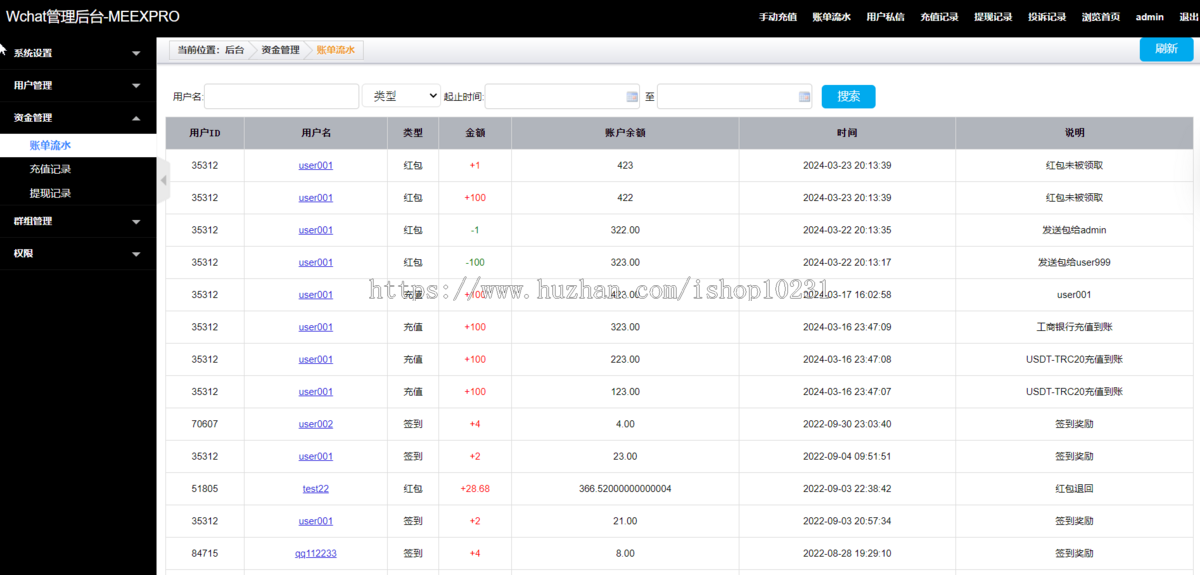Click 金额 column header
The image size is (1200, 575).
475,133
